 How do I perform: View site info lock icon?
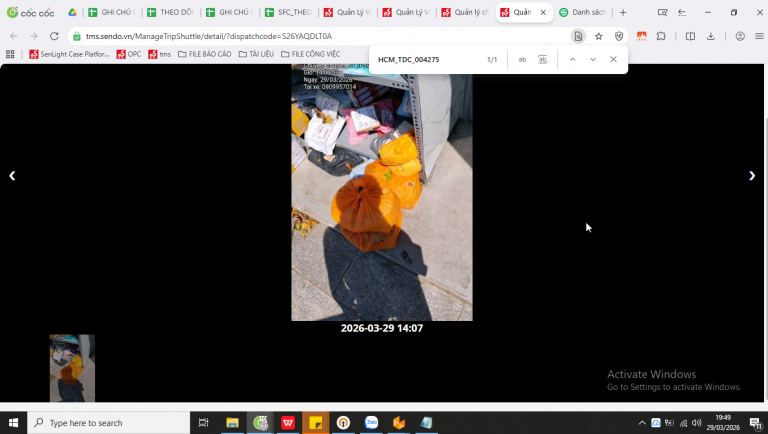tap(77, 36)
